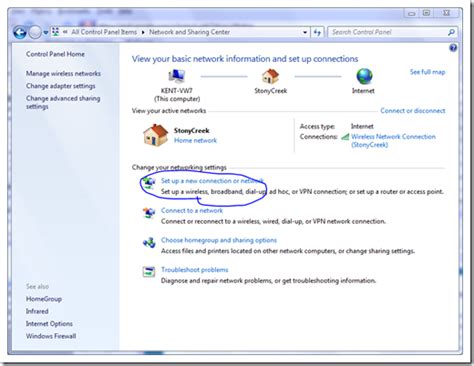474x366 pixels.
Task: Click the Connect to a network link
Action: pyautogui.click(x=192, y=210)
